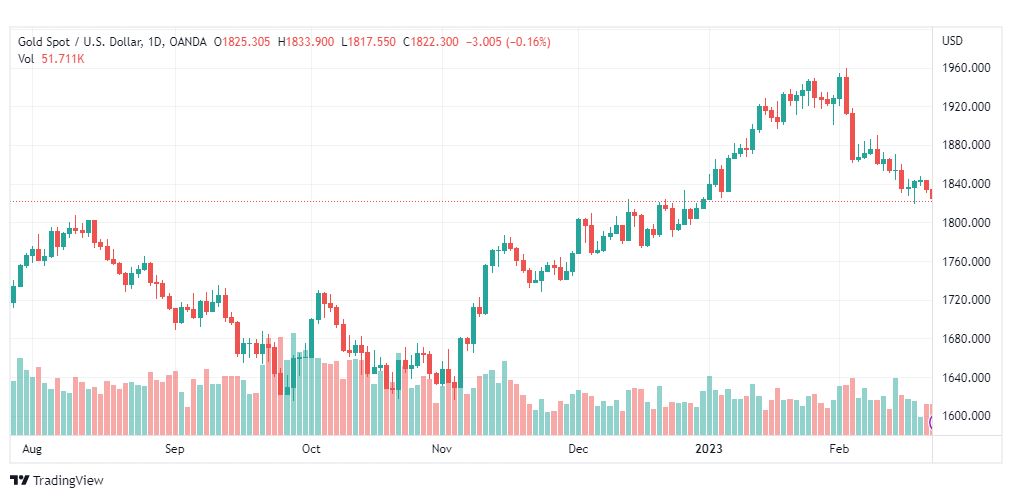
Task: Click the open price value O1825.305
Action: click(x=243, y=42)
